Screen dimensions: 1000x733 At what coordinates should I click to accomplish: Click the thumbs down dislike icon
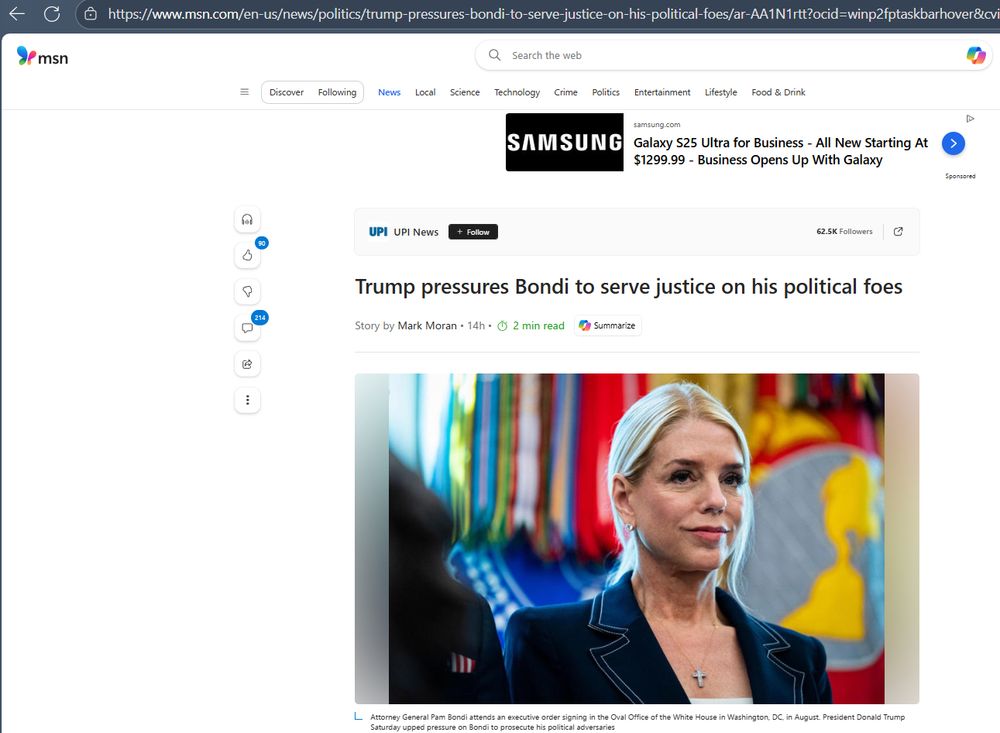tap(247, 291)
